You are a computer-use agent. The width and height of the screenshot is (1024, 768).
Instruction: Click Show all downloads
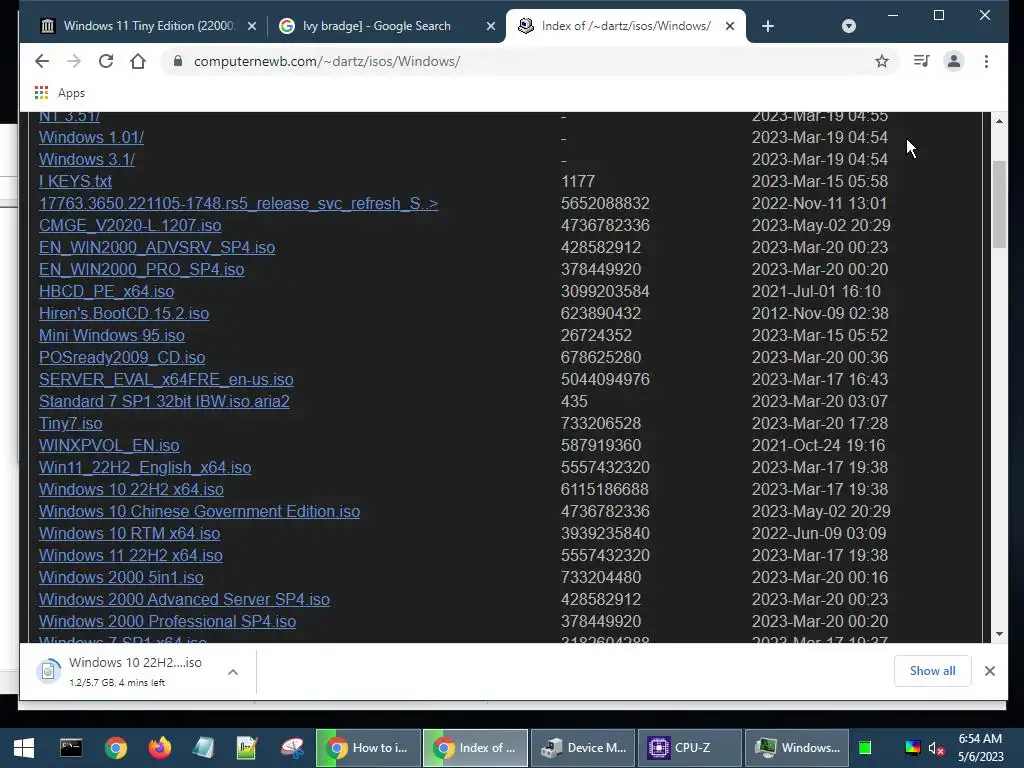pyautogui.click(x=933, y=671)
